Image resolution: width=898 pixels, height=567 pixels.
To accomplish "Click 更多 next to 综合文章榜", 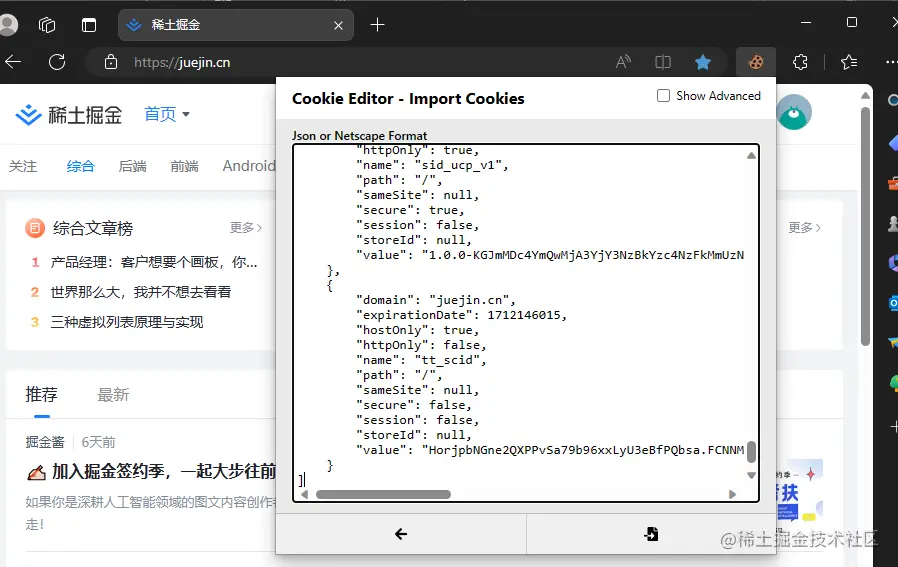I will pyautogui.click(x=246, y=228).
